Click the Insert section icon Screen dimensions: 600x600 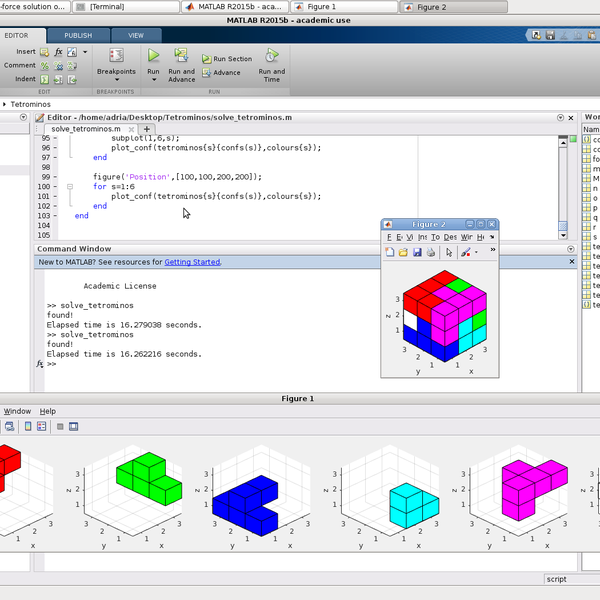click(44, 52)
